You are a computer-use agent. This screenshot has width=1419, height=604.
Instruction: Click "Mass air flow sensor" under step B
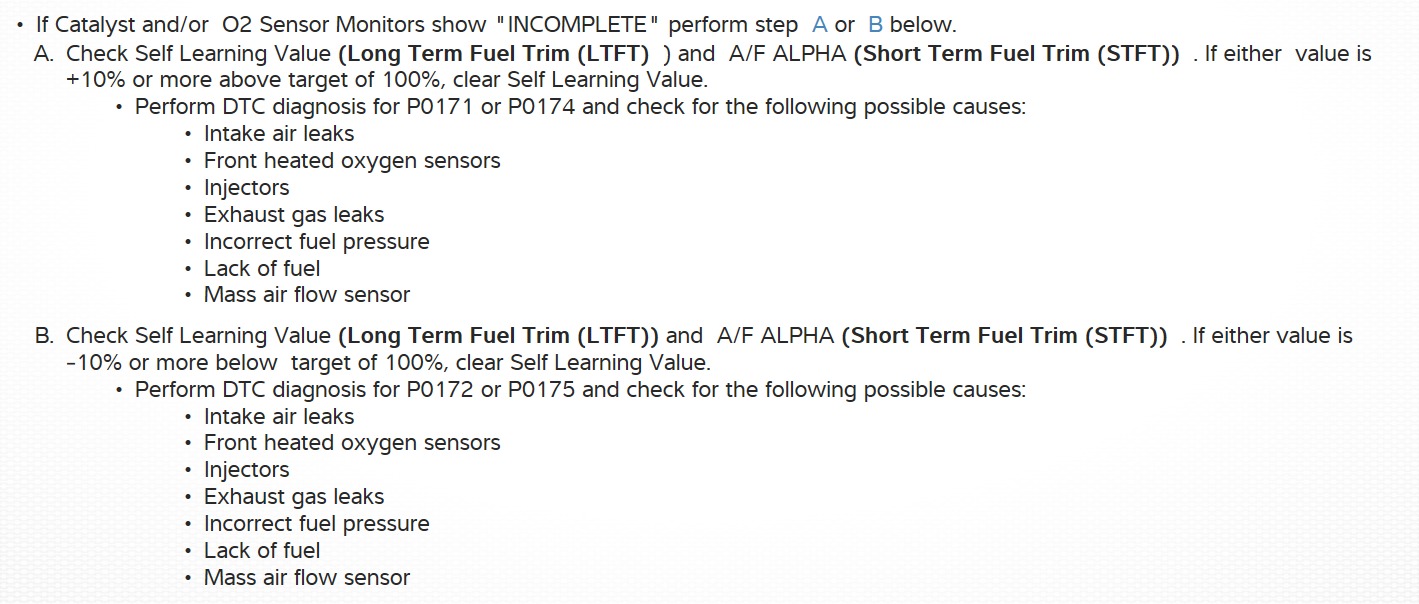click(x=307, y=578)
